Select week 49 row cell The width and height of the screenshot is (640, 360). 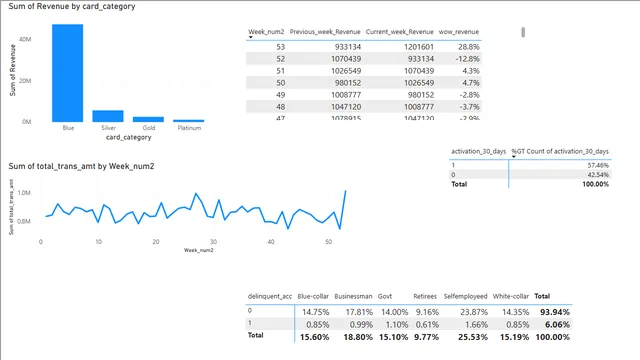pos(280,95)
